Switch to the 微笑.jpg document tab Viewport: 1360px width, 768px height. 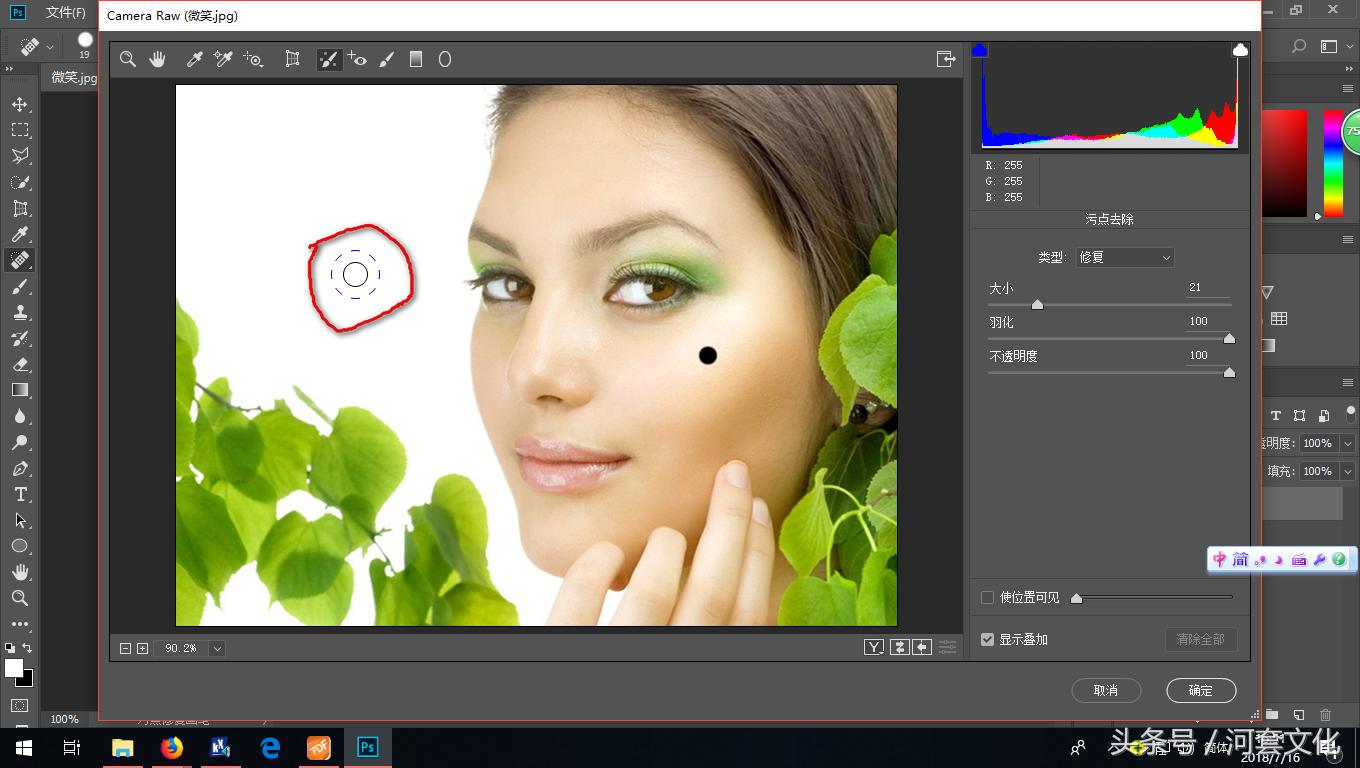pos(71,77)
